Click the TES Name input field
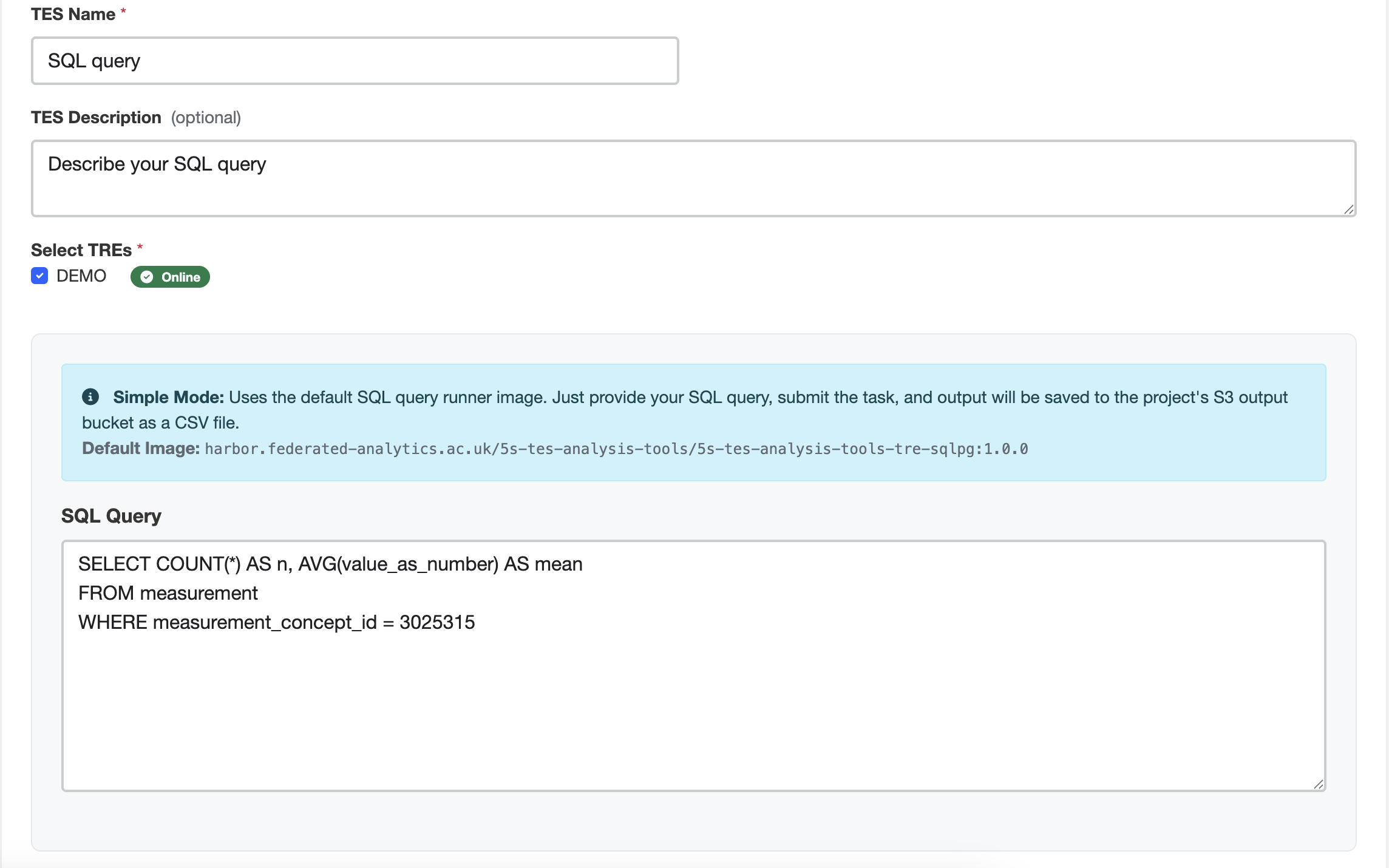Screen dimensions: 1389x868 [355, 61]
